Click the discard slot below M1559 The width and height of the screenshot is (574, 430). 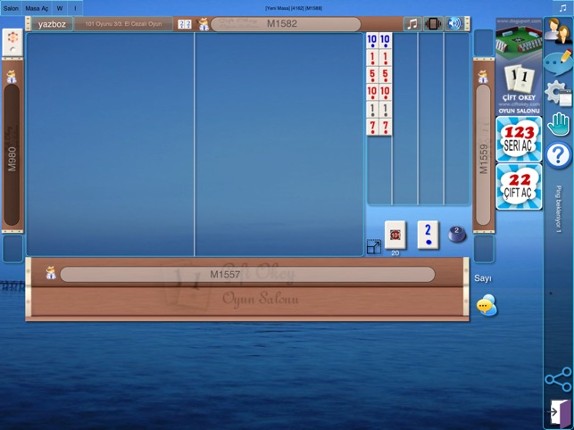point(484,248)
